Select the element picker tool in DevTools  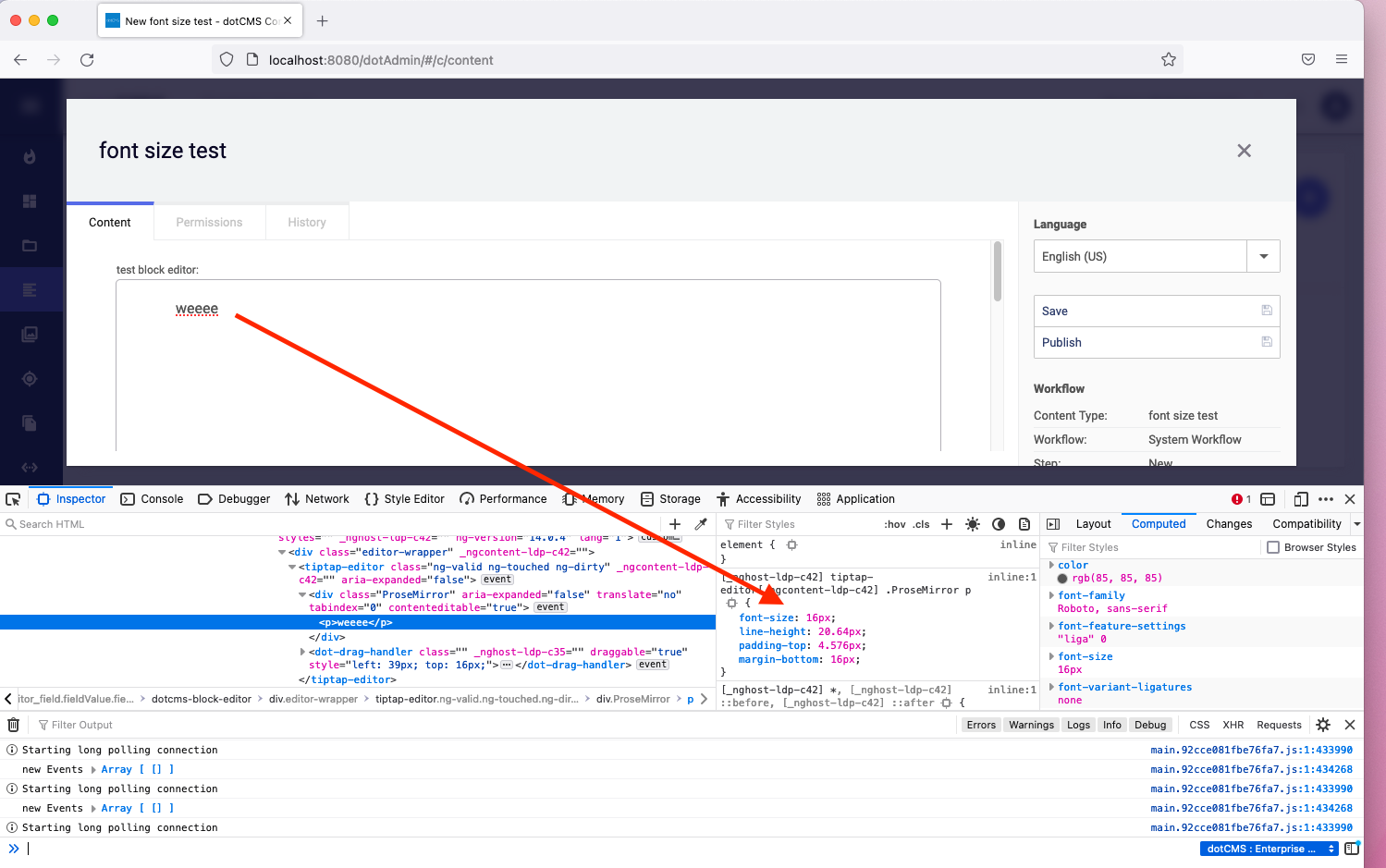pyautogui.click(x=13, y=498)
